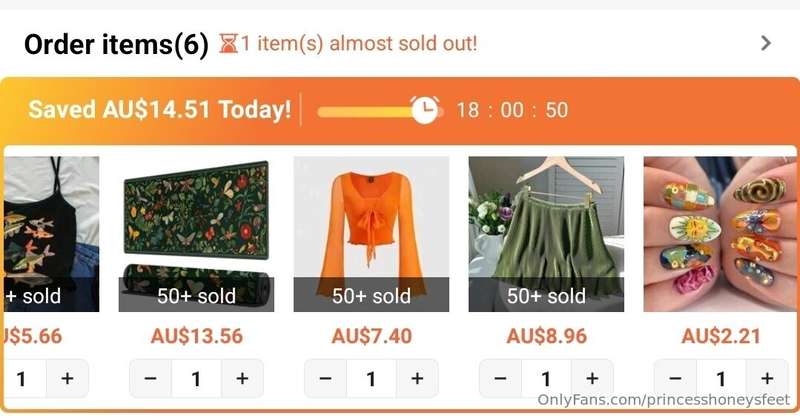The height and width of the screenshot is (418, 800).
Task: Click the hourglass almost sold out icon
Action: [229, 43]
